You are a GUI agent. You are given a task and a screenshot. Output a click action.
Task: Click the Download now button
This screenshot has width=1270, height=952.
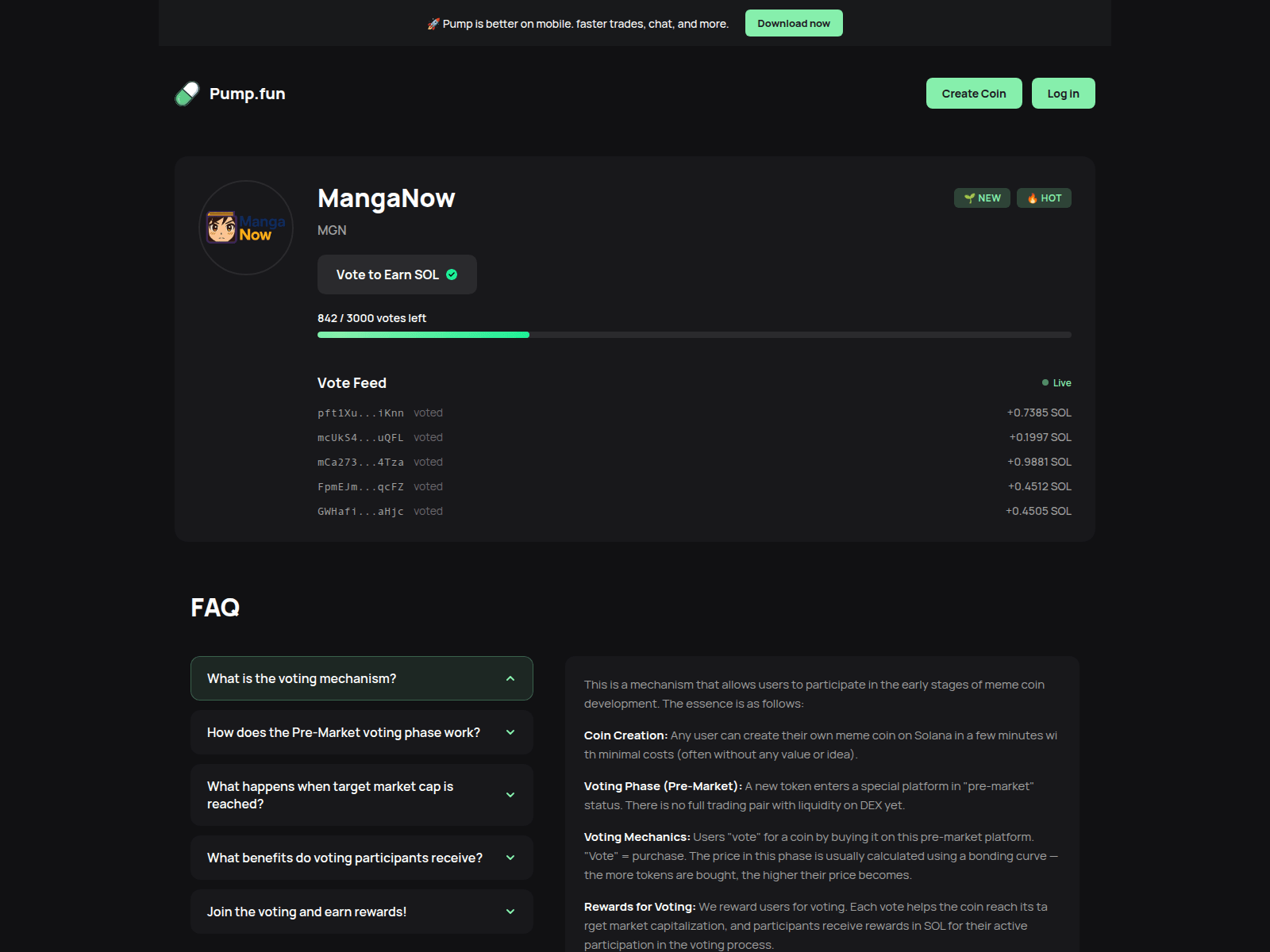point(794,23)
